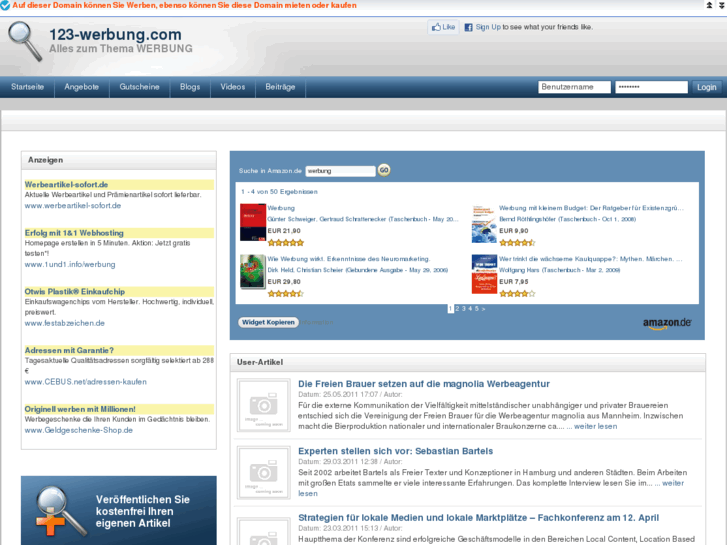Open the Startseite menu item
Image resolution: width=727 pixels, height=545 pixels.
click(27, 87)
